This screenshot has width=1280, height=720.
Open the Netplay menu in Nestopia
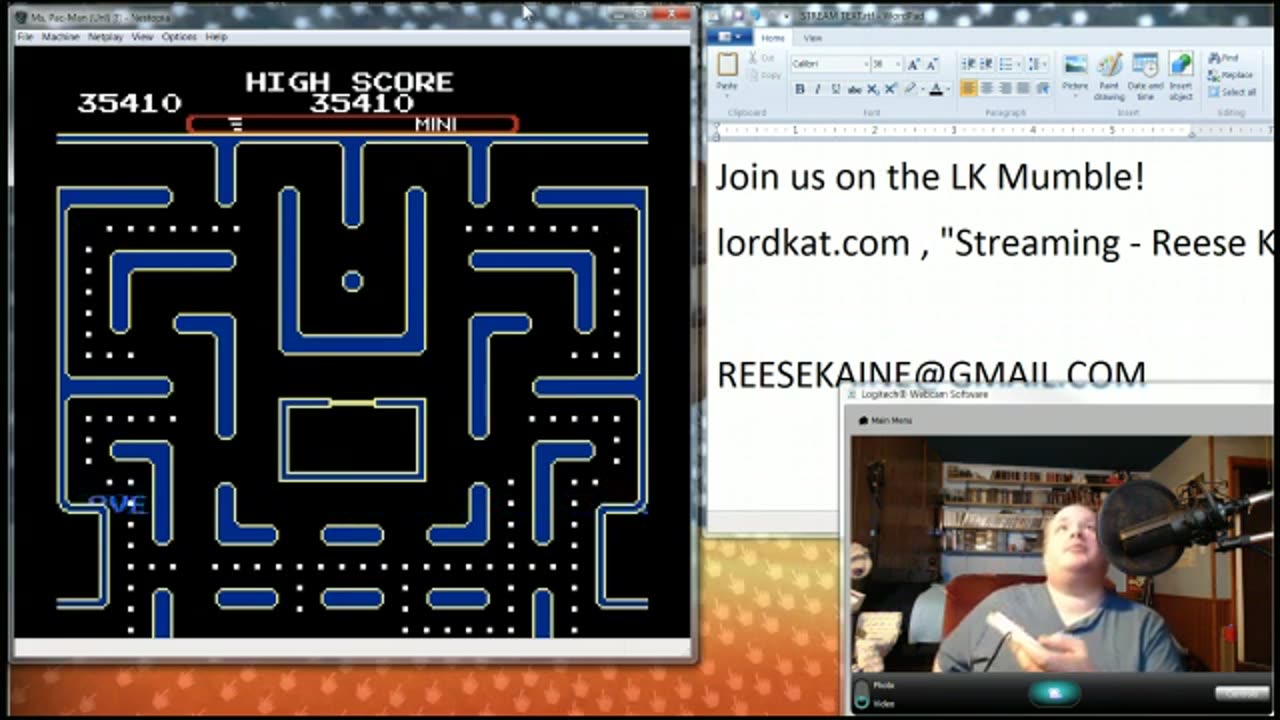point(105,36)
